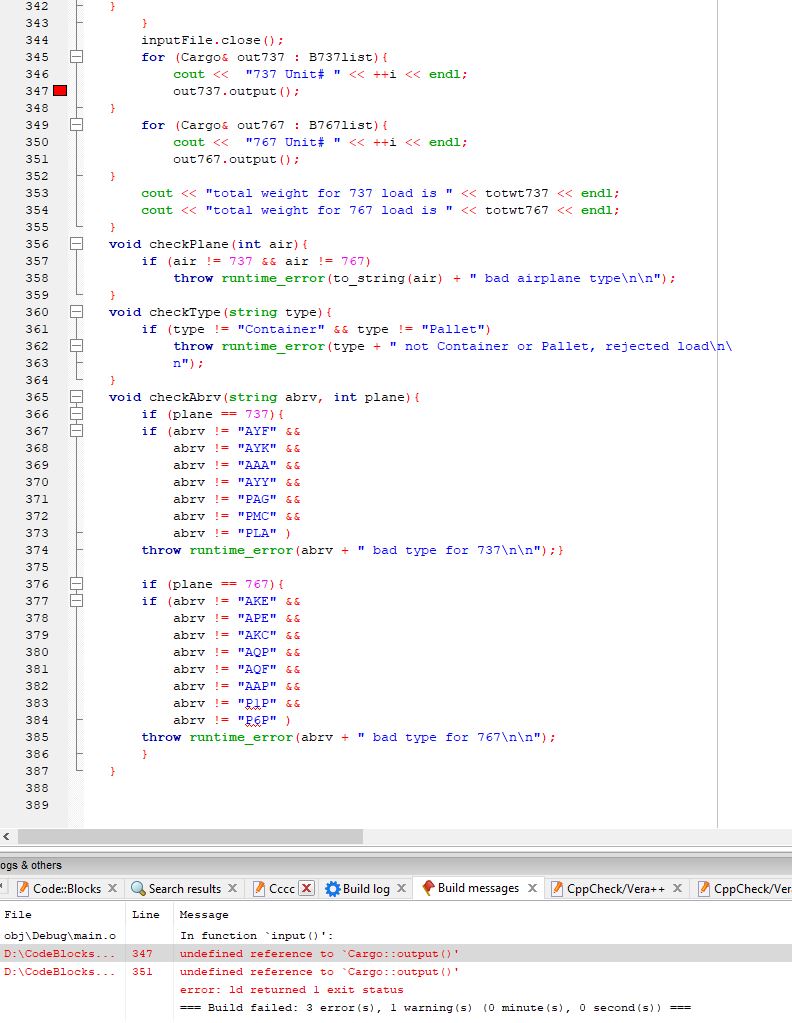Close the first CppCheck/Vera++ tab
Image resolution: width=792 pixels, height=1023 pixels.
coord(677,889)
